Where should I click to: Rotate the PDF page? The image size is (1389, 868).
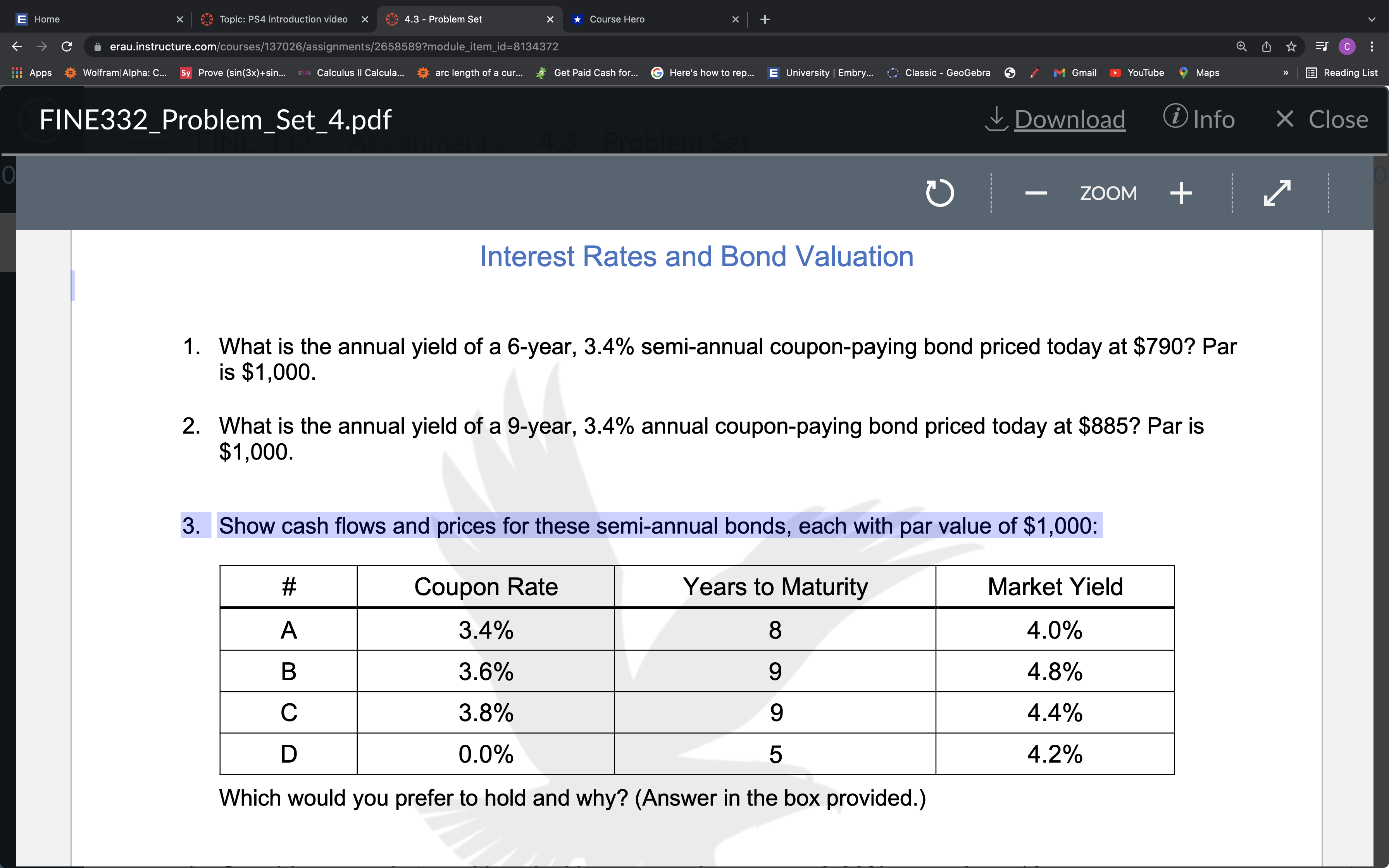click(939, 192)
